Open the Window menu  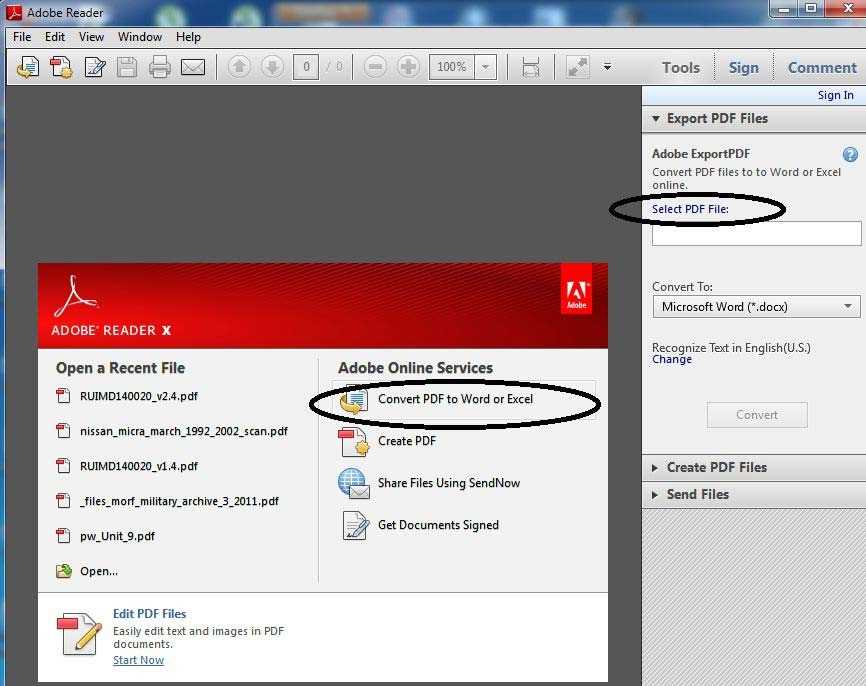point(140,37)
